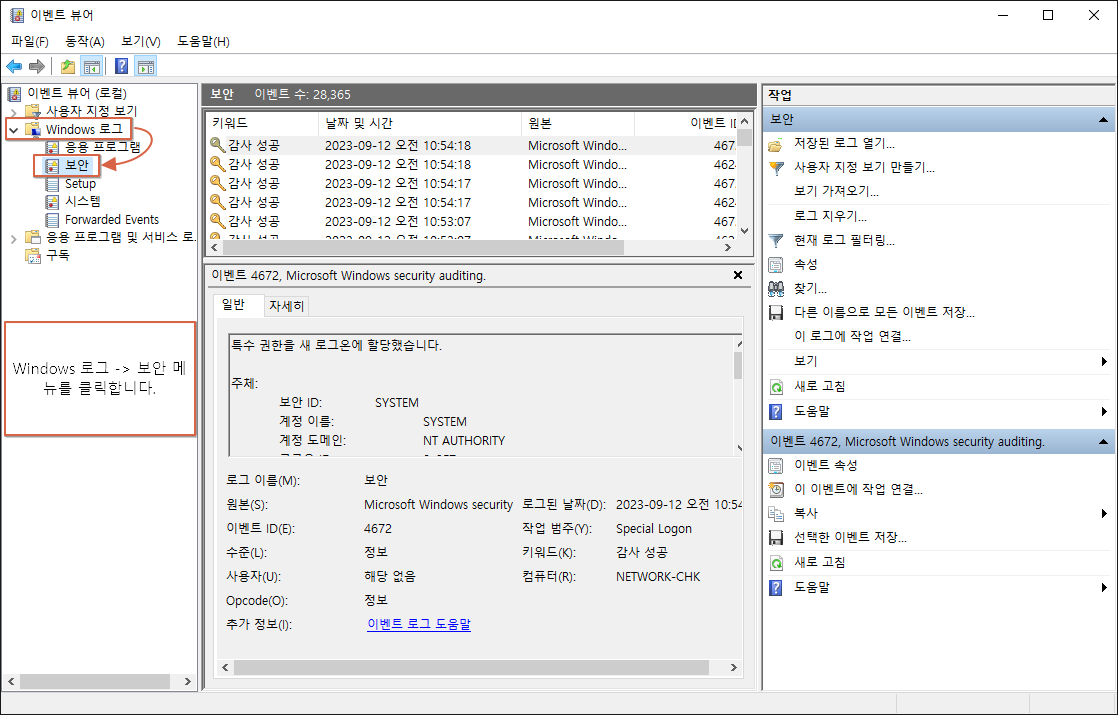Click 로그 지우기 action
1118x715 pixels.
point(831,216)
